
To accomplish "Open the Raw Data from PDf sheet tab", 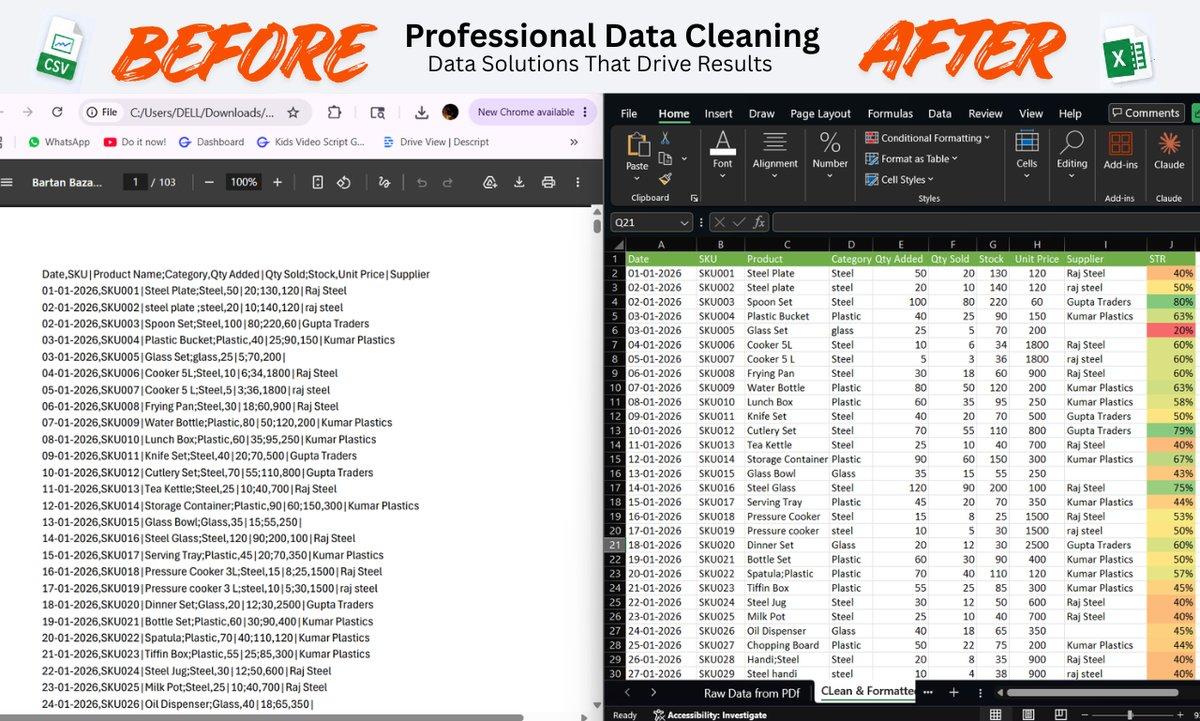I will point(753,692).
